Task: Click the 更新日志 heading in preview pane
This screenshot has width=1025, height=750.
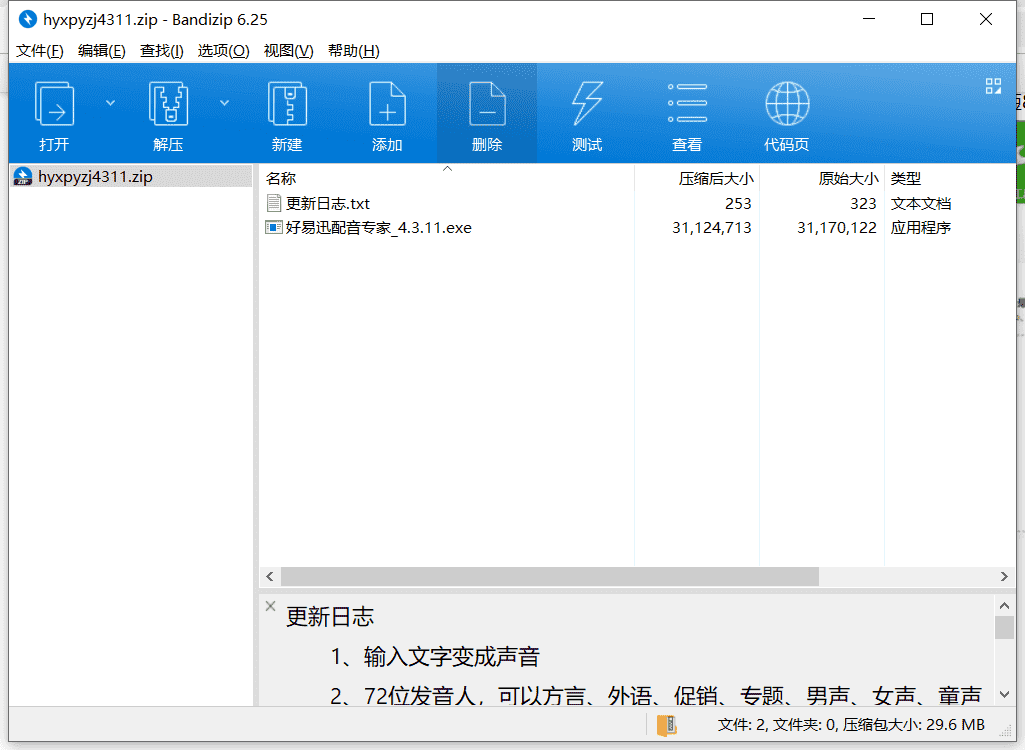Action: click(330, 617)
